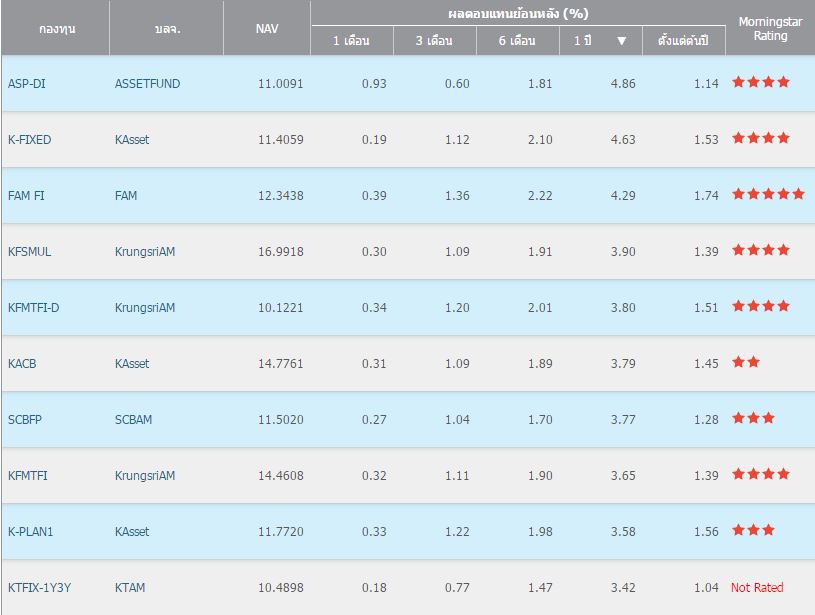
Task: Click the Morningstar Rating column header
Action: pos(763,28)
